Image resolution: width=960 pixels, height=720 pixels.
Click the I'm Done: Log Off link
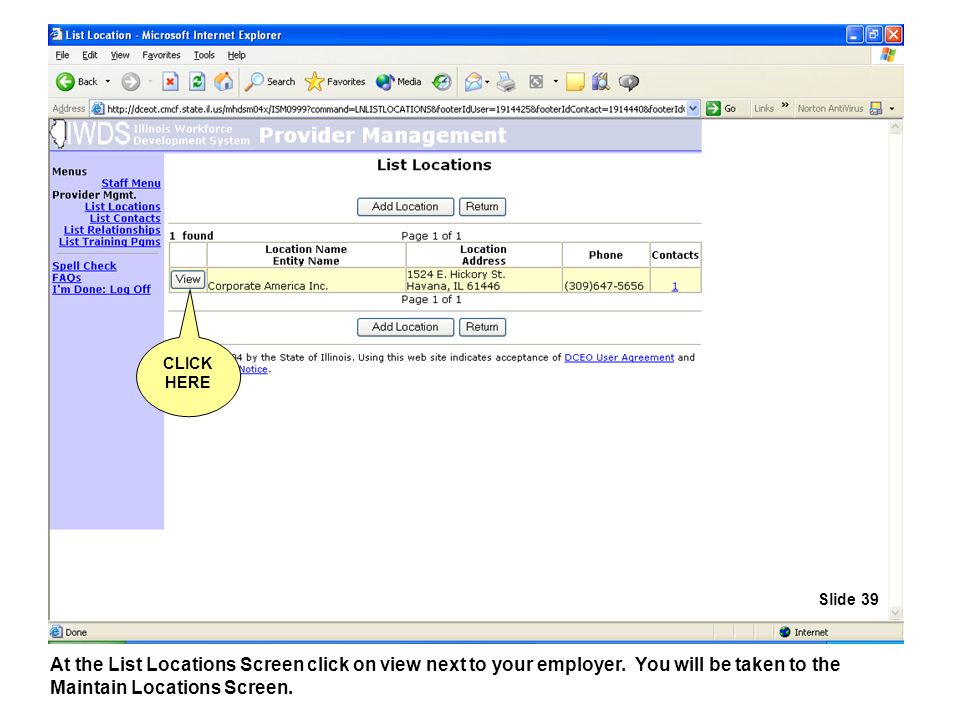pyautogui.click(x=101, y=289)
